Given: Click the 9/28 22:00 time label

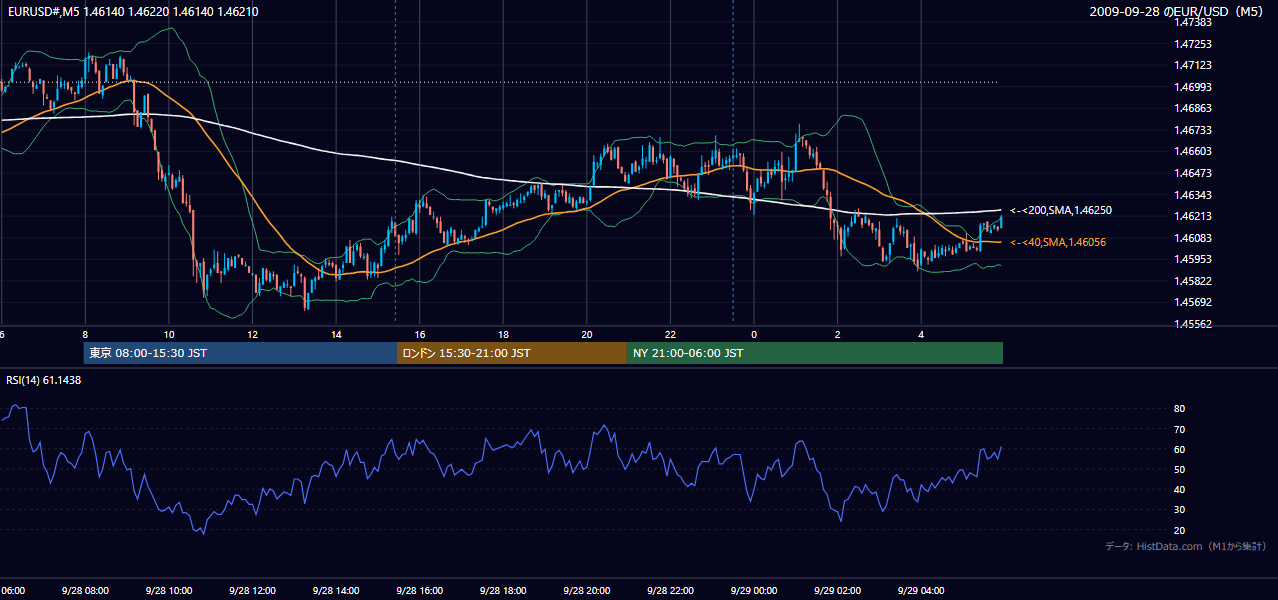Looking at the screenshot, I should click(x=670, y=590).
